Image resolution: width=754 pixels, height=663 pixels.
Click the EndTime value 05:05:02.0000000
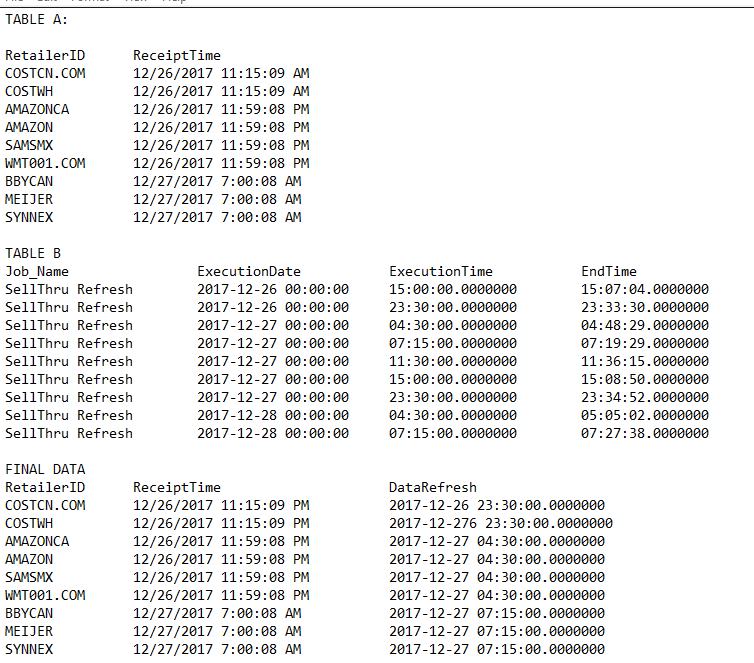click(x=645, y=415)
